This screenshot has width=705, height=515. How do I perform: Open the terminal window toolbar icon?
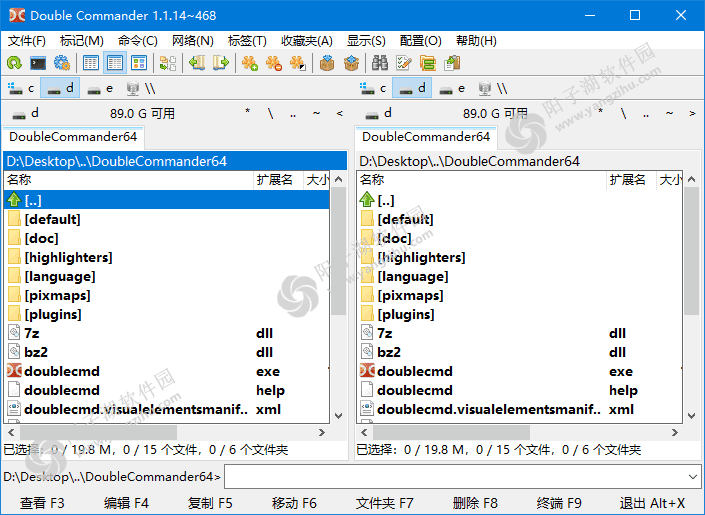click(38, 63)
